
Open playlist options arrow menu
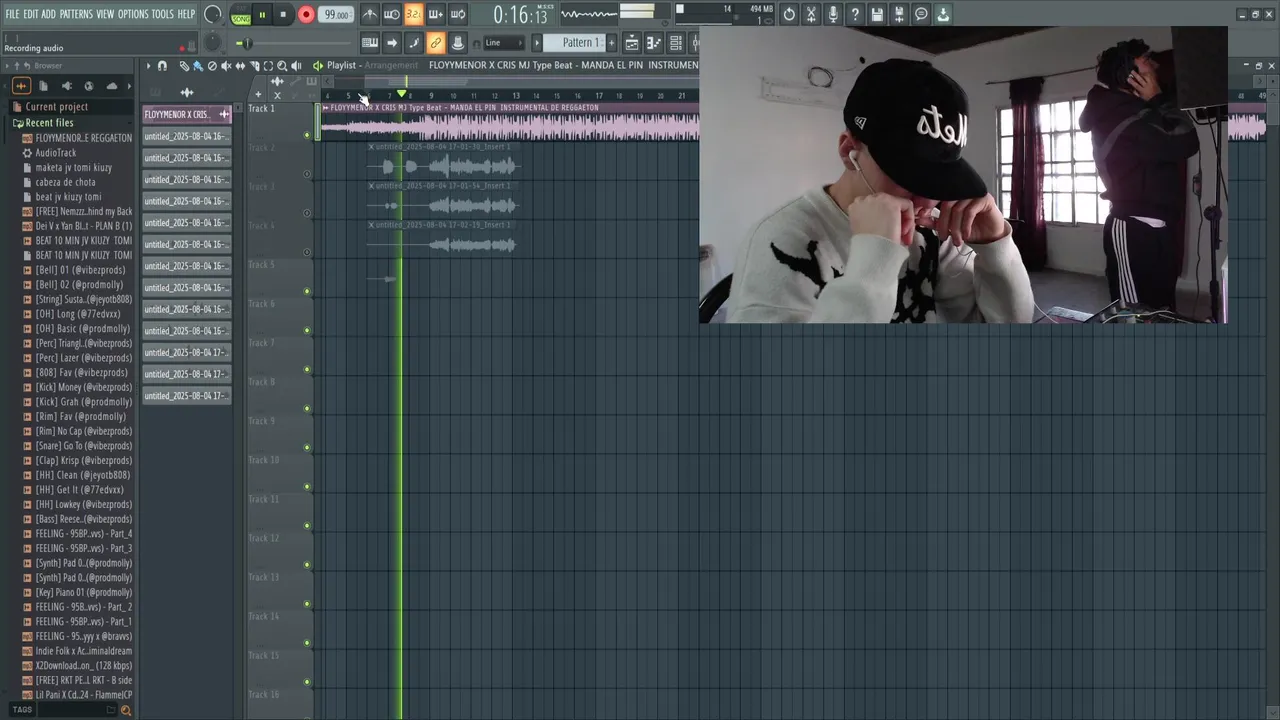148,66
